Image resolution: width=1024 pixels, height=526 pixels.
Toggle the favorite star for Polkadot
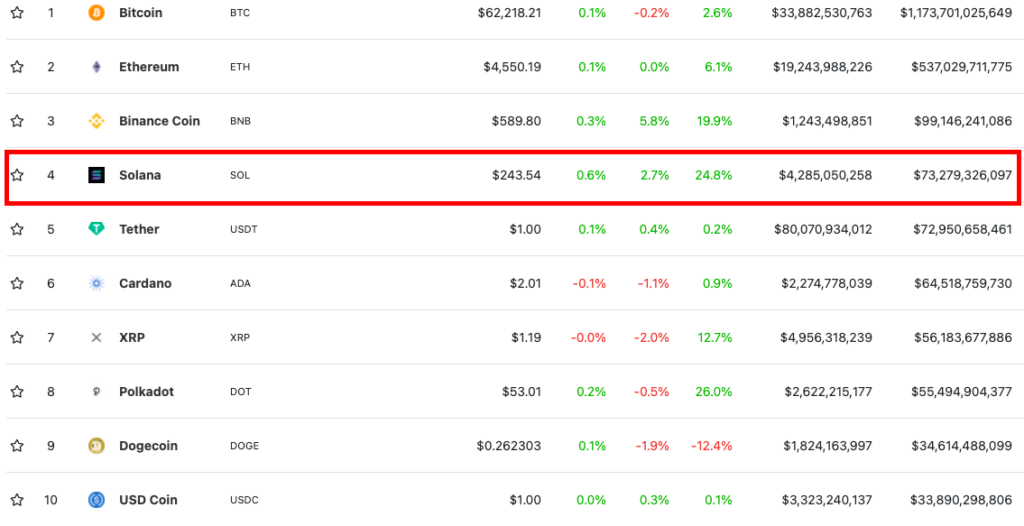pos(17,392)
